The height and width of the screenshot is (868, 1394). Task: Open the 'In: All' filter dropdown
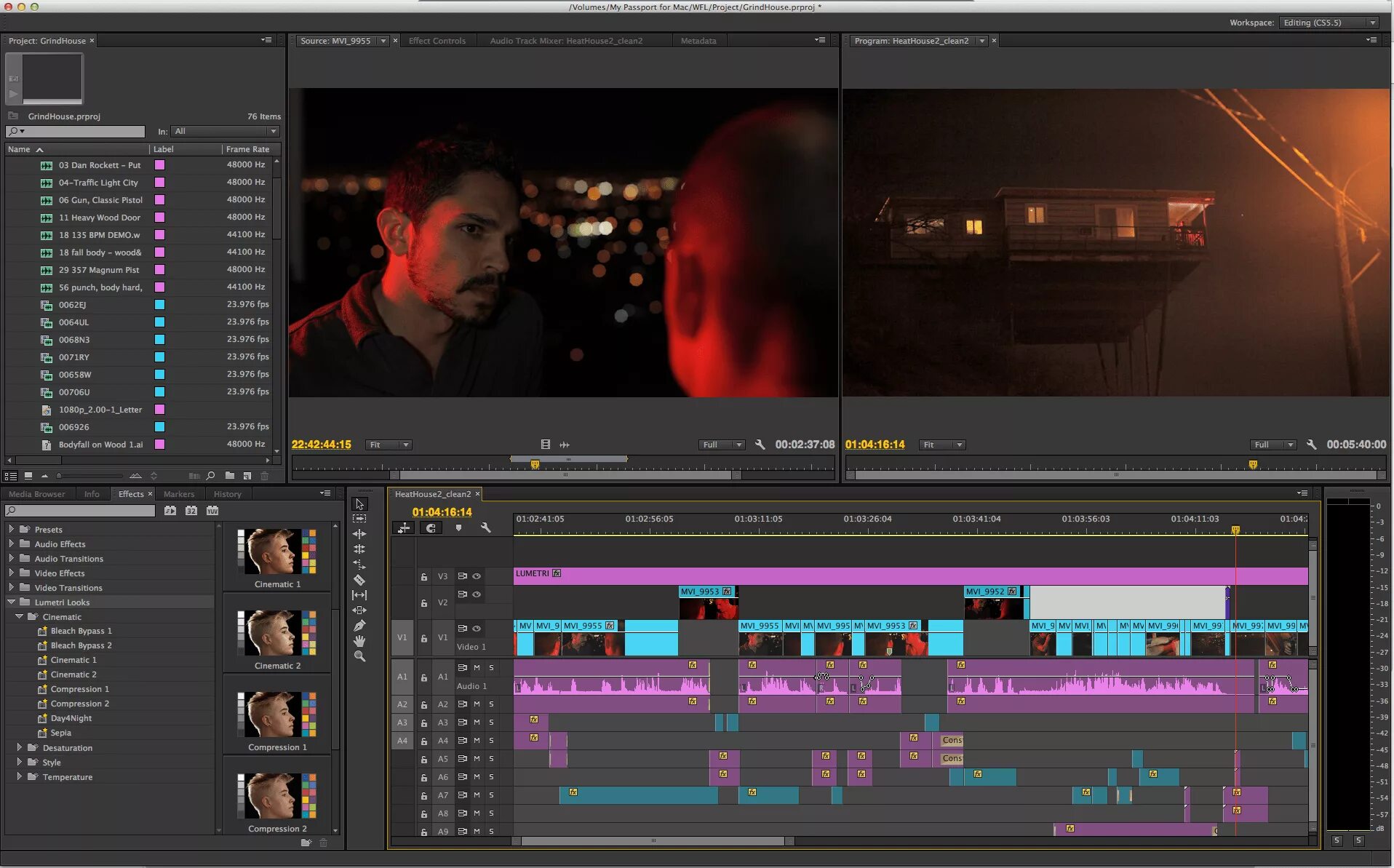pos(226,132)
